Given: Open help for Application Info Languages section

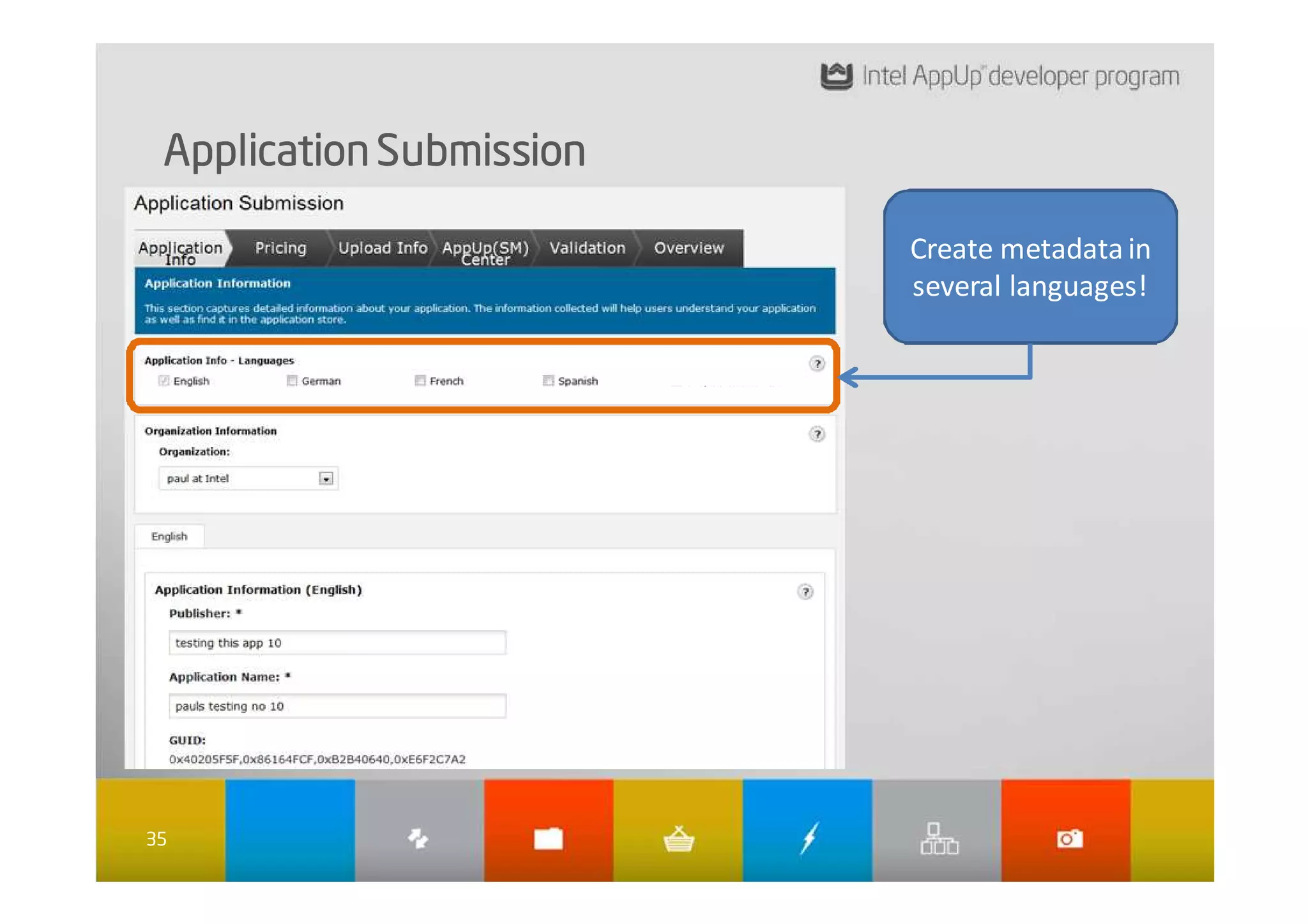Looking at the screenshot, I should click(816, 364).
